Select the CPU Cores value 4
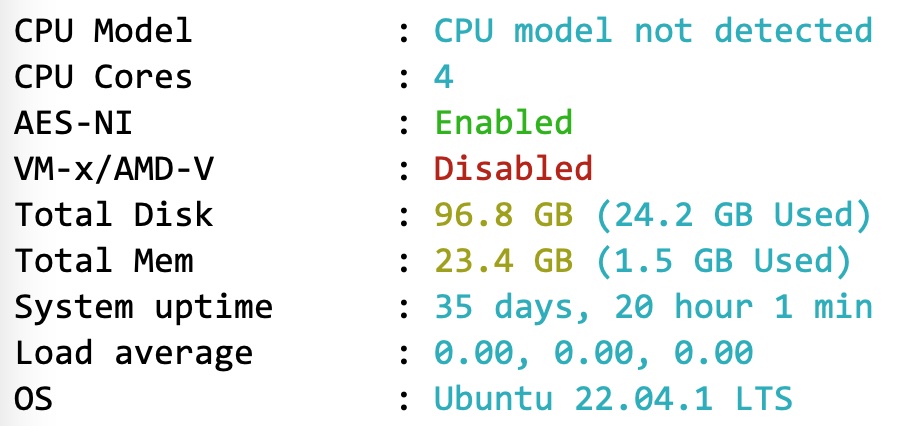This screenshot has height=426, width=916. click(x=443, y=76)
